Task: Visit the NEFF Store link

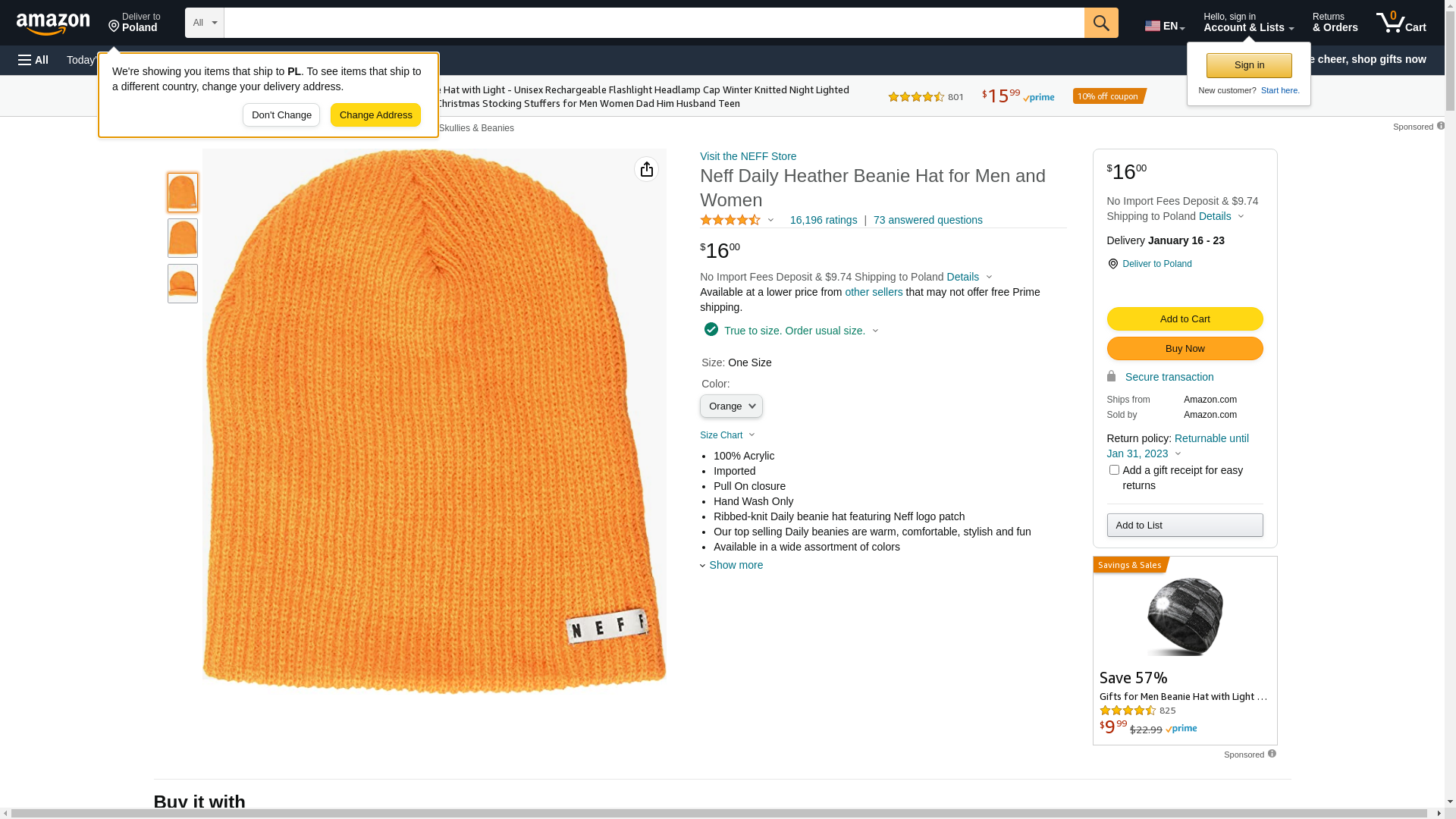Action: coord(748,156)
